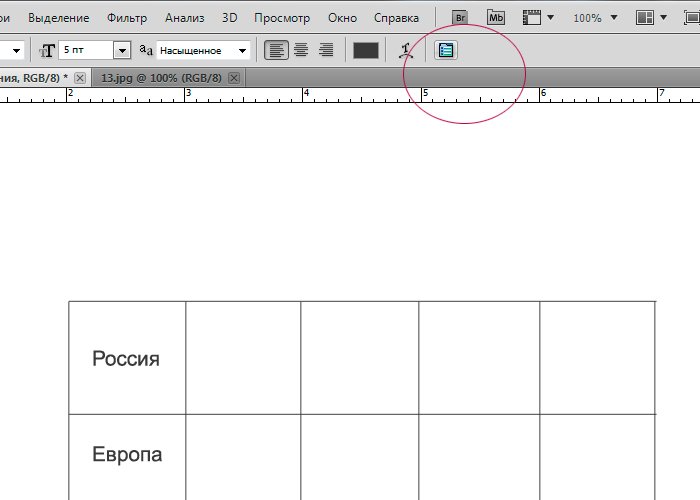Image resolution: width=700 pixels, height=500 pixels.
Task: Open the text color swatch
Action: pos(366,50)
